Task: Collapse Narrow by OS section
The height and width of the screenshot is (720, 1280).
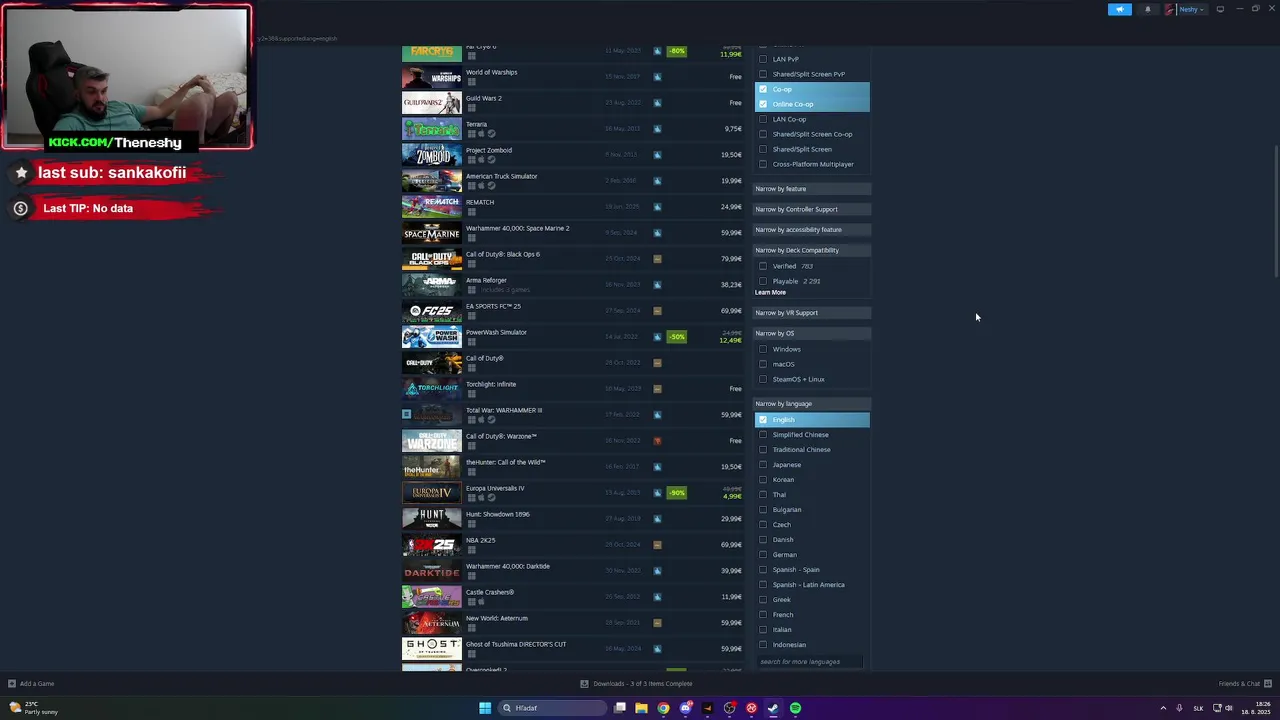Action: [x=811, y=333]
